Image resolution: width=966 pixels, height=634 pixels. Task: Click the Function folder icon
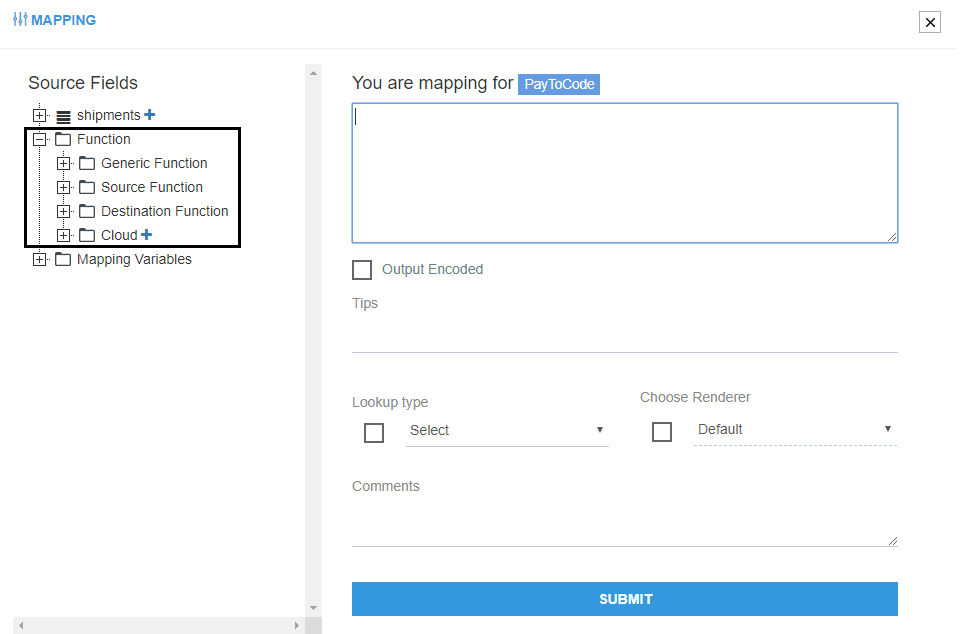[x=63, y=139]
